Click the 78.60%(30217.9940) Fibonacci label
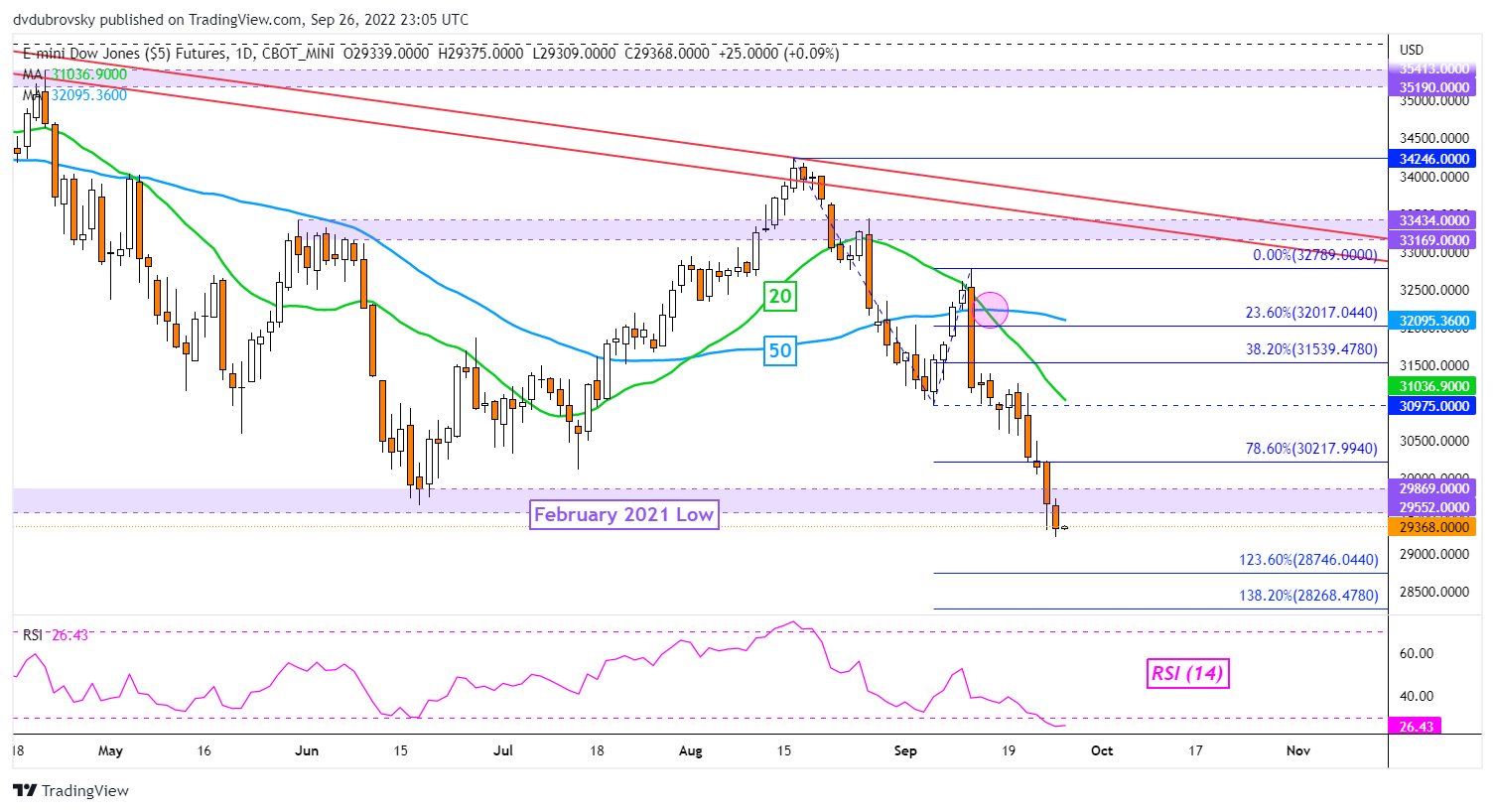 (x=1311, y=449)
